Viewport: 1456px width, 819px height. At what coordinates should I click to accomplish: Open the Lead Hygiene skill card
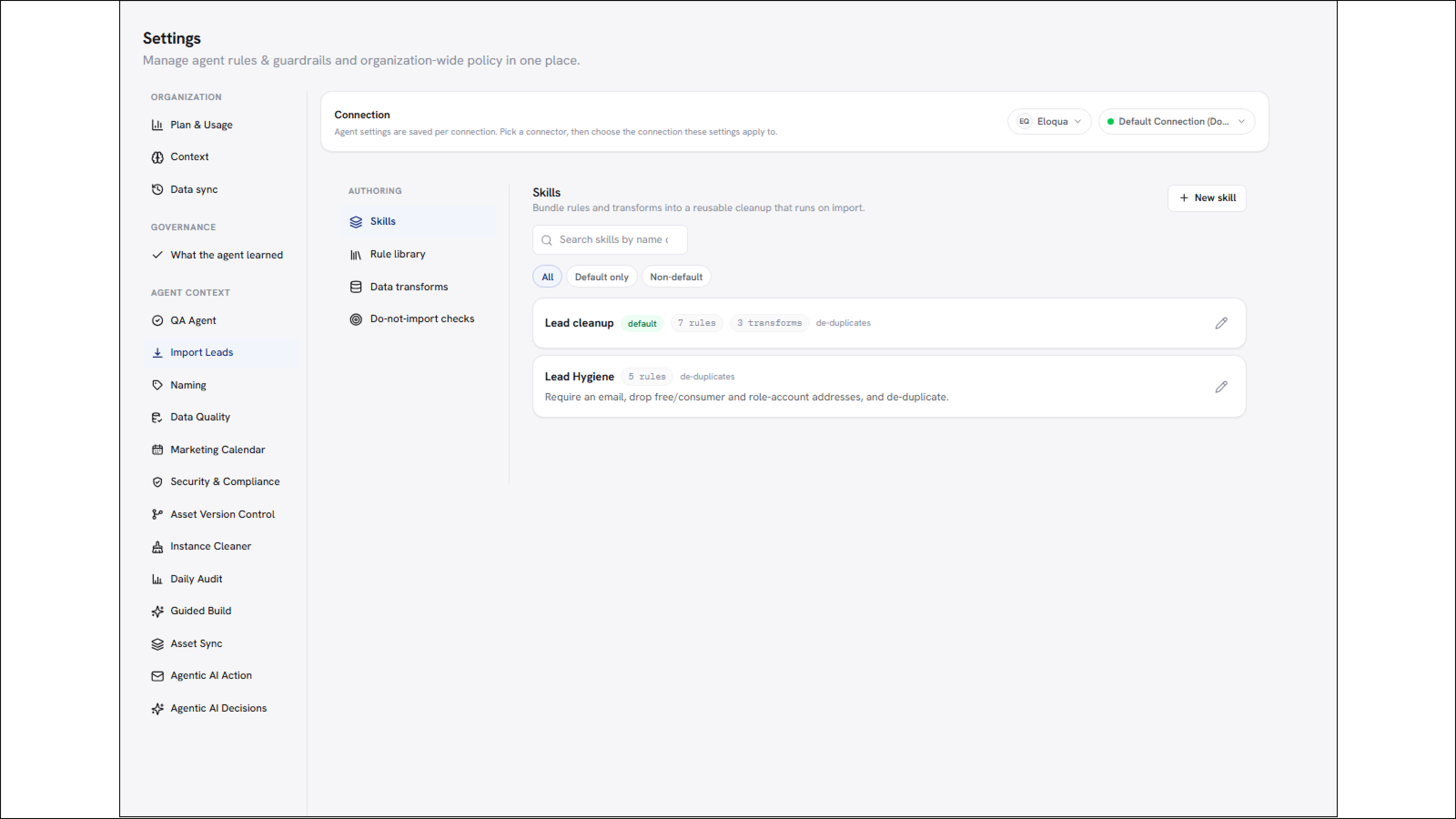[889, 387]
